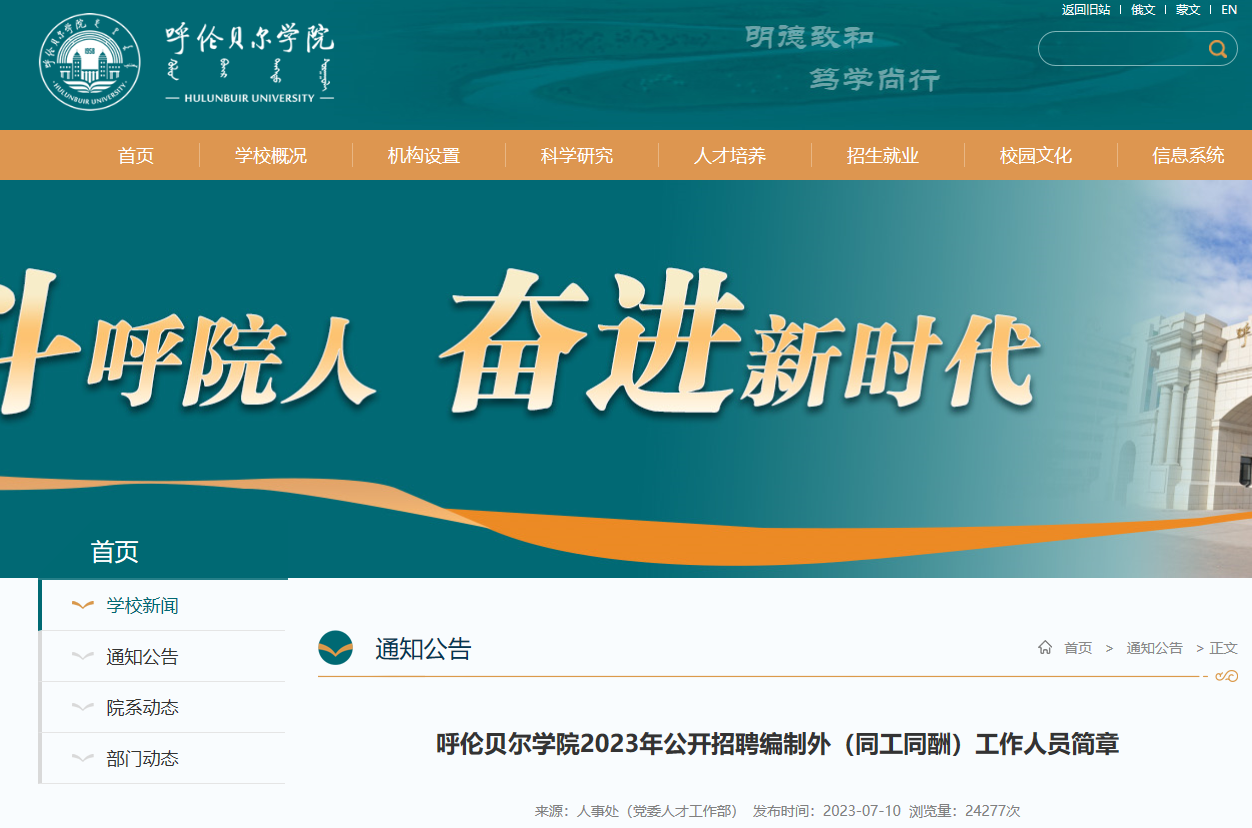
Task: Click the article title 呼伦贝尔学院2023年公开招聘
Action: (777, 744)
